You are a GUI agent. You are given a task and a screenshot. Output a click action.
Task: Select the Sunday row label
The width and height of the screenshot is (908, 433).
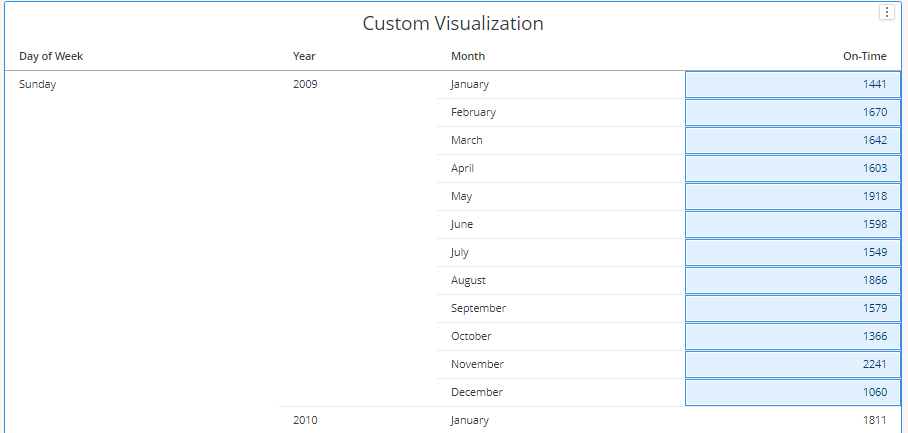(x=38, y=84)
